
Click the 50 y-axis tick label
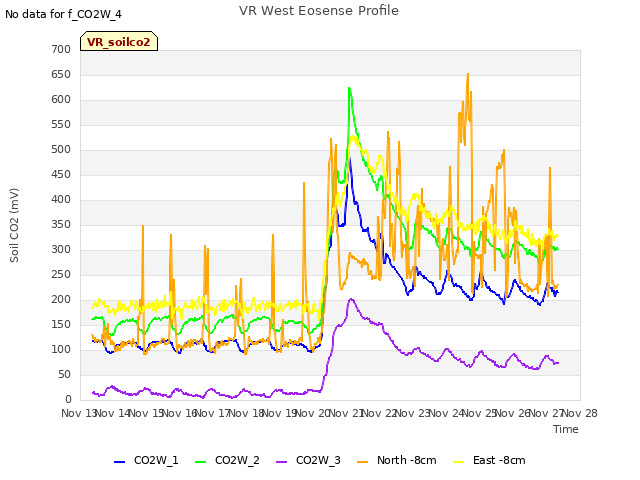pos(64,374)
